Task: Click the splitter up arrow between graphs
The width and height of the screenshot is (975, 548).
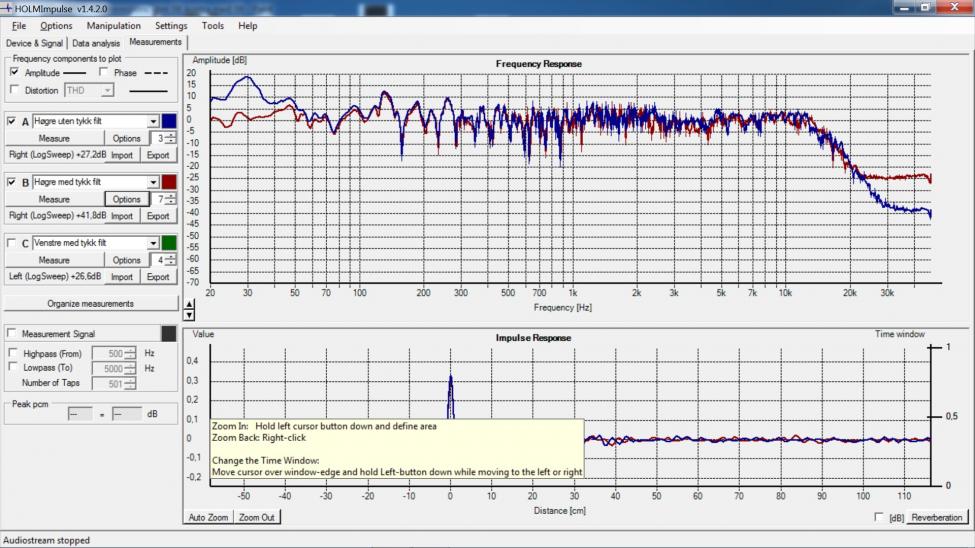Action: point(189,303)
